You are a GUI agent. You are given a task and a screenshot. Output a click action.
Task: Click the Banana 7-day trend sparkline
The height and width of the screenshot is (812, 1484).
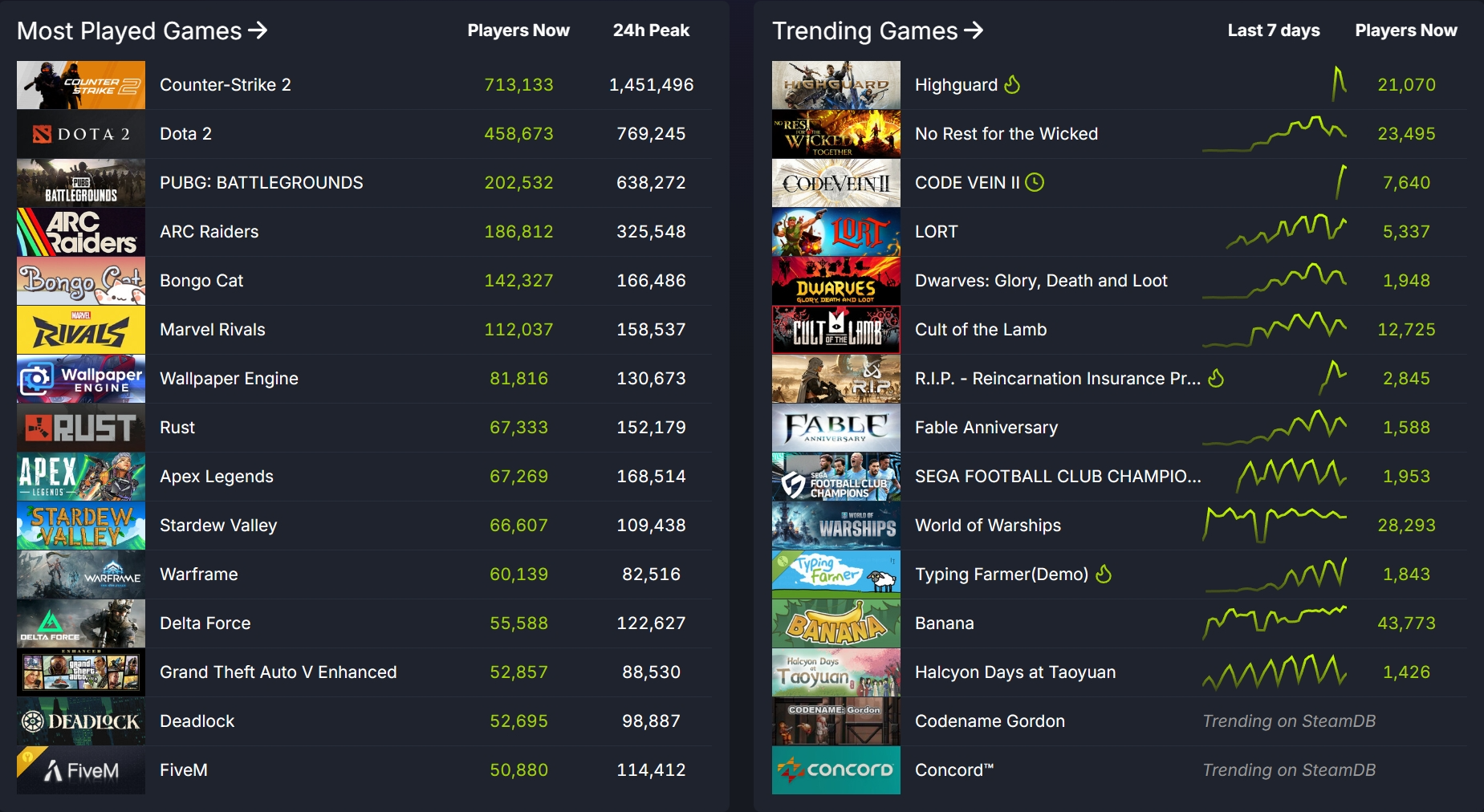click(1275, 622)
